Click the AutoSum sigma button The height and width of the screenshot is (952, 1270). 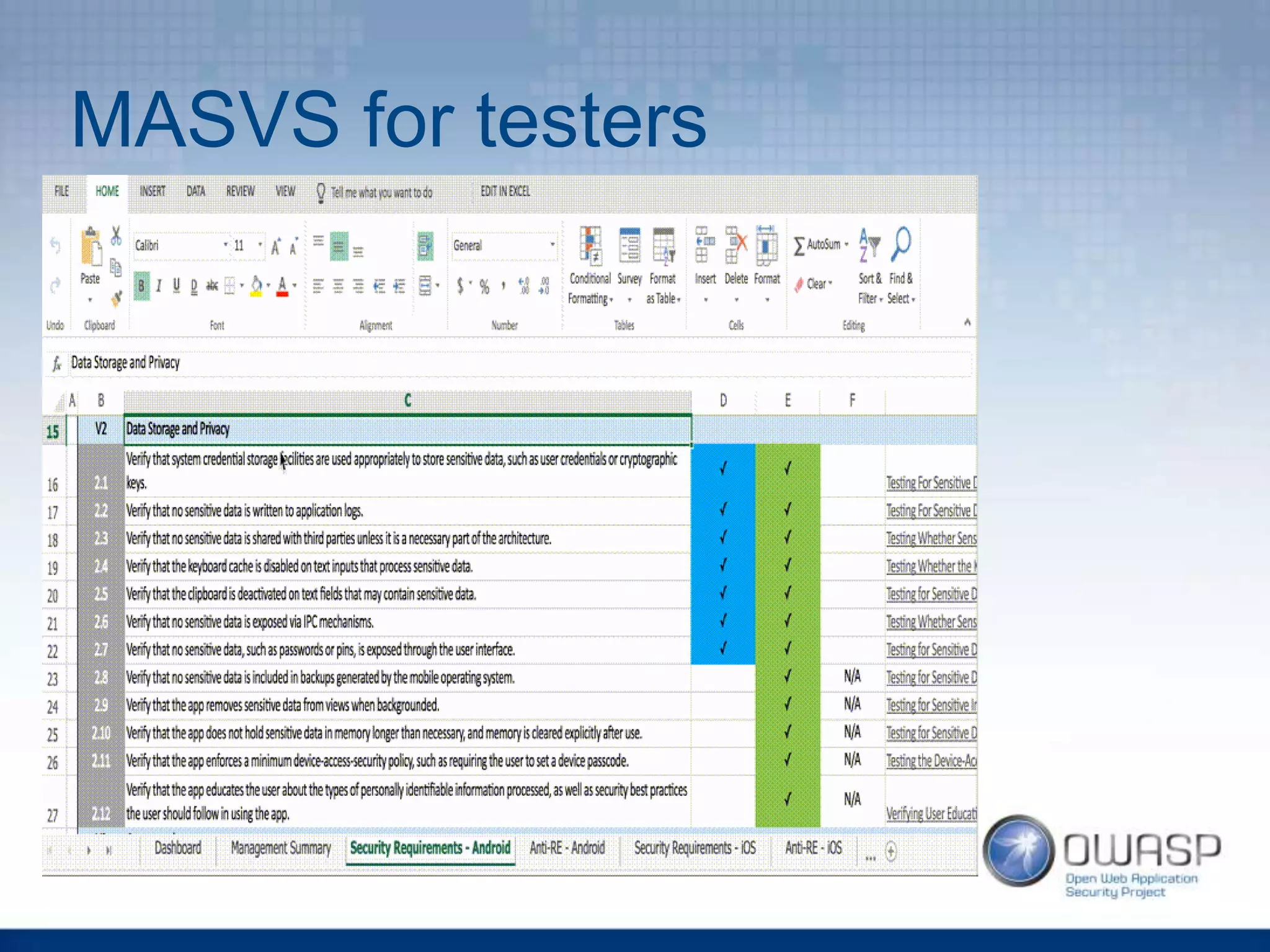tap(821, 245)
